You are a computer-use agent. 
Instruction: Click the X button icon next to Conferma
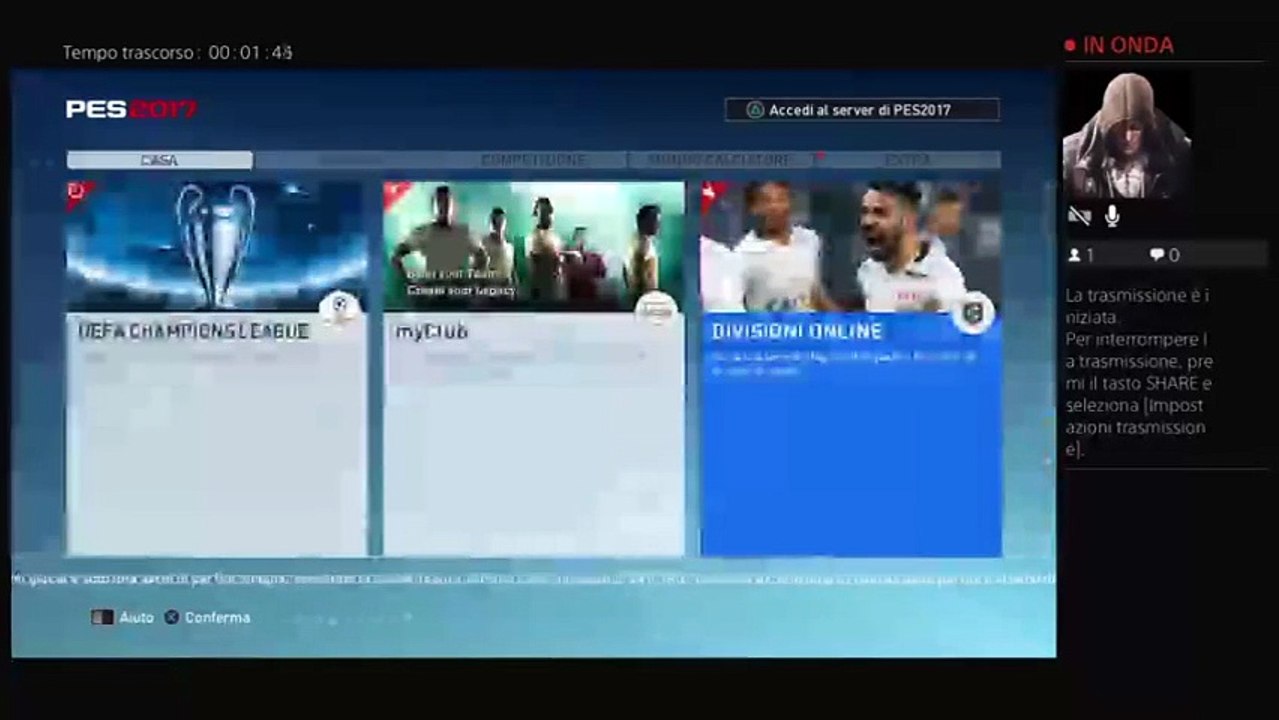[172, 618]
